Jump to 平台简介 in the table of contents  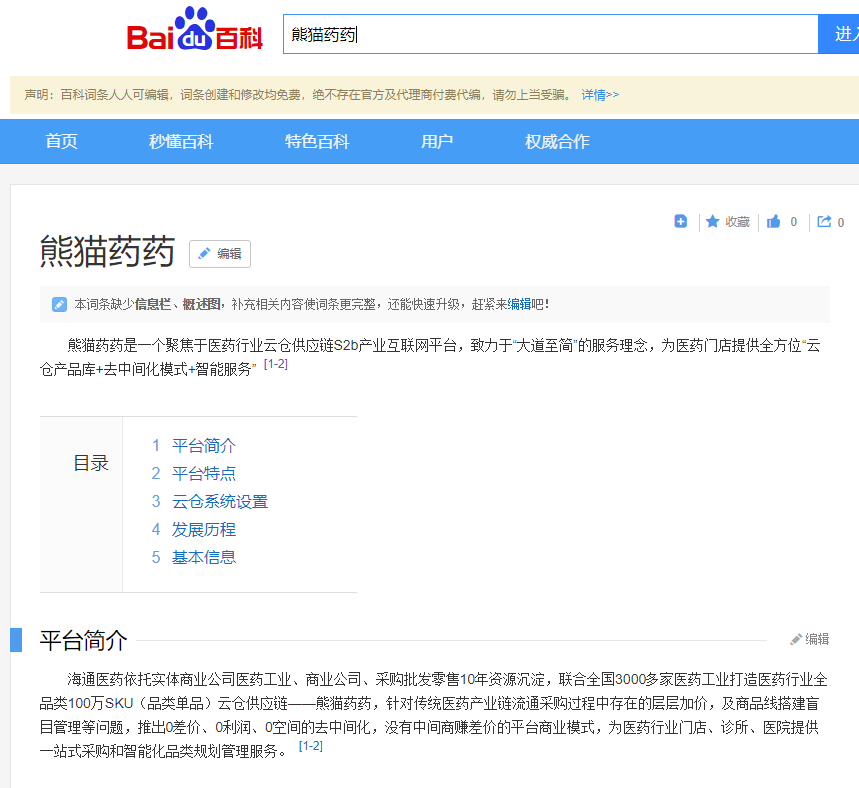click(203, 446)
